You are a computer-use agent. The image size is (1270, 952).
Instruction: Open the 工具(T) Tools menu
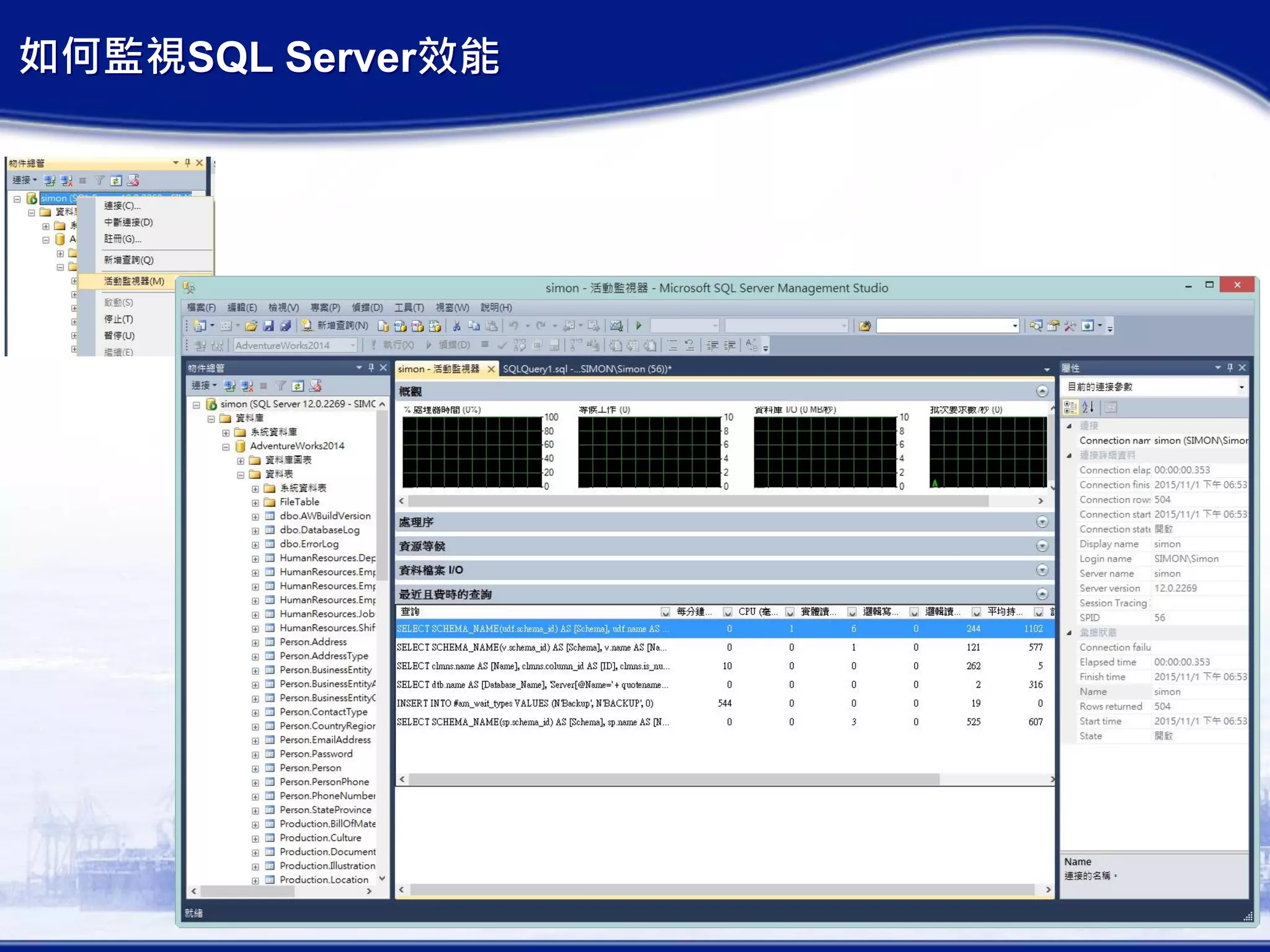click(409, 307)
